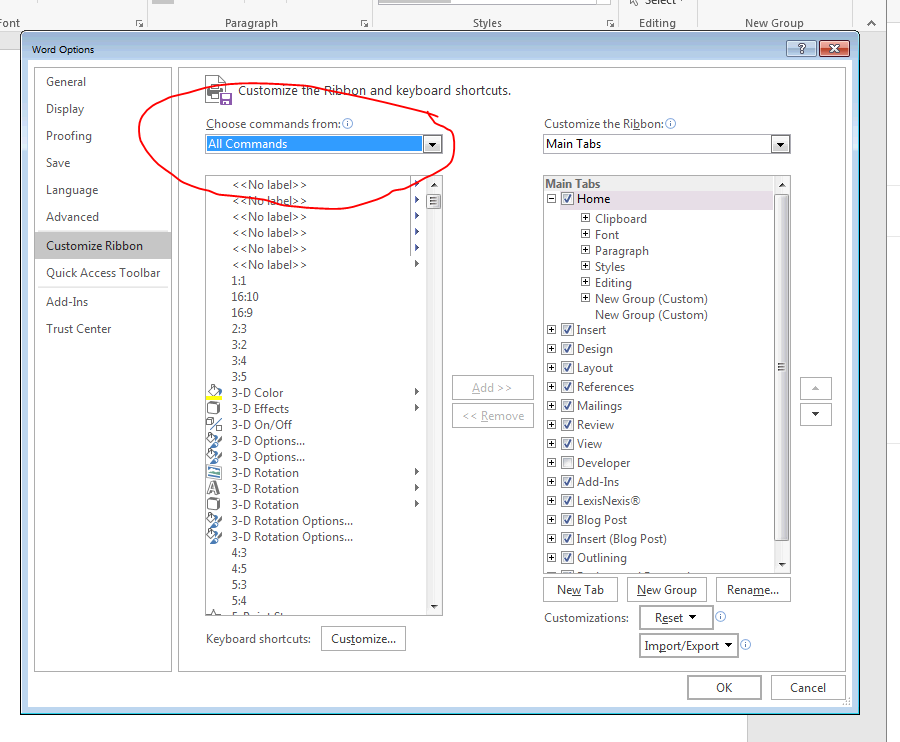Uncheck the Mailings tab checkbox
The height and width of the screenshot is (742, 900).
coord(568,406)
